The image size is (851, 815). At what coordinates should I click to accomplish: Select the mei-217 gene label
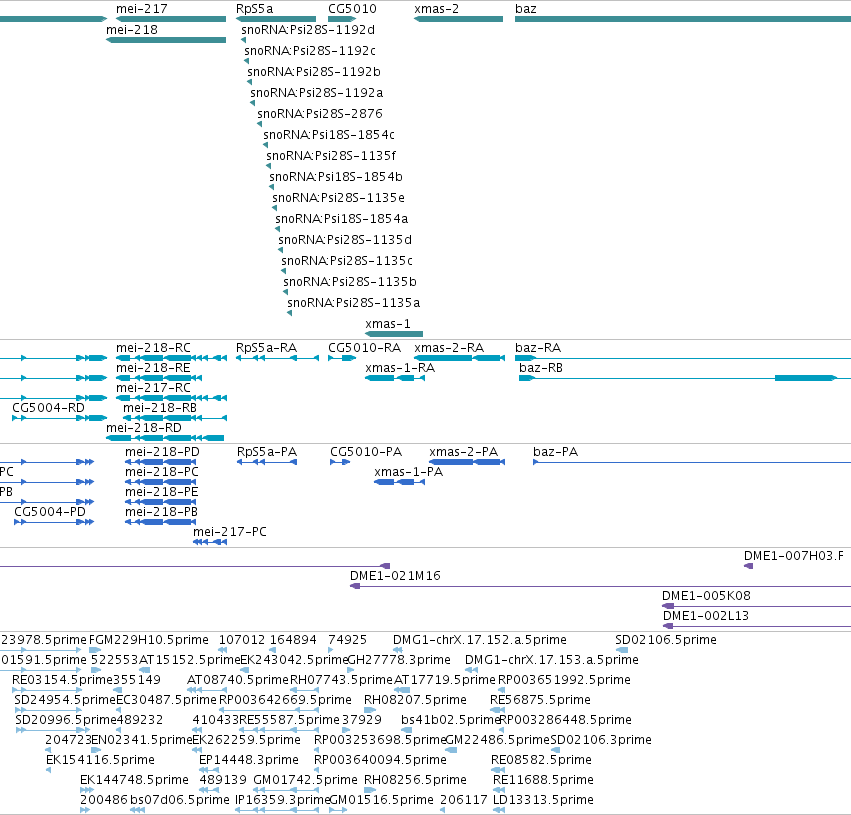tap(142, 9)
